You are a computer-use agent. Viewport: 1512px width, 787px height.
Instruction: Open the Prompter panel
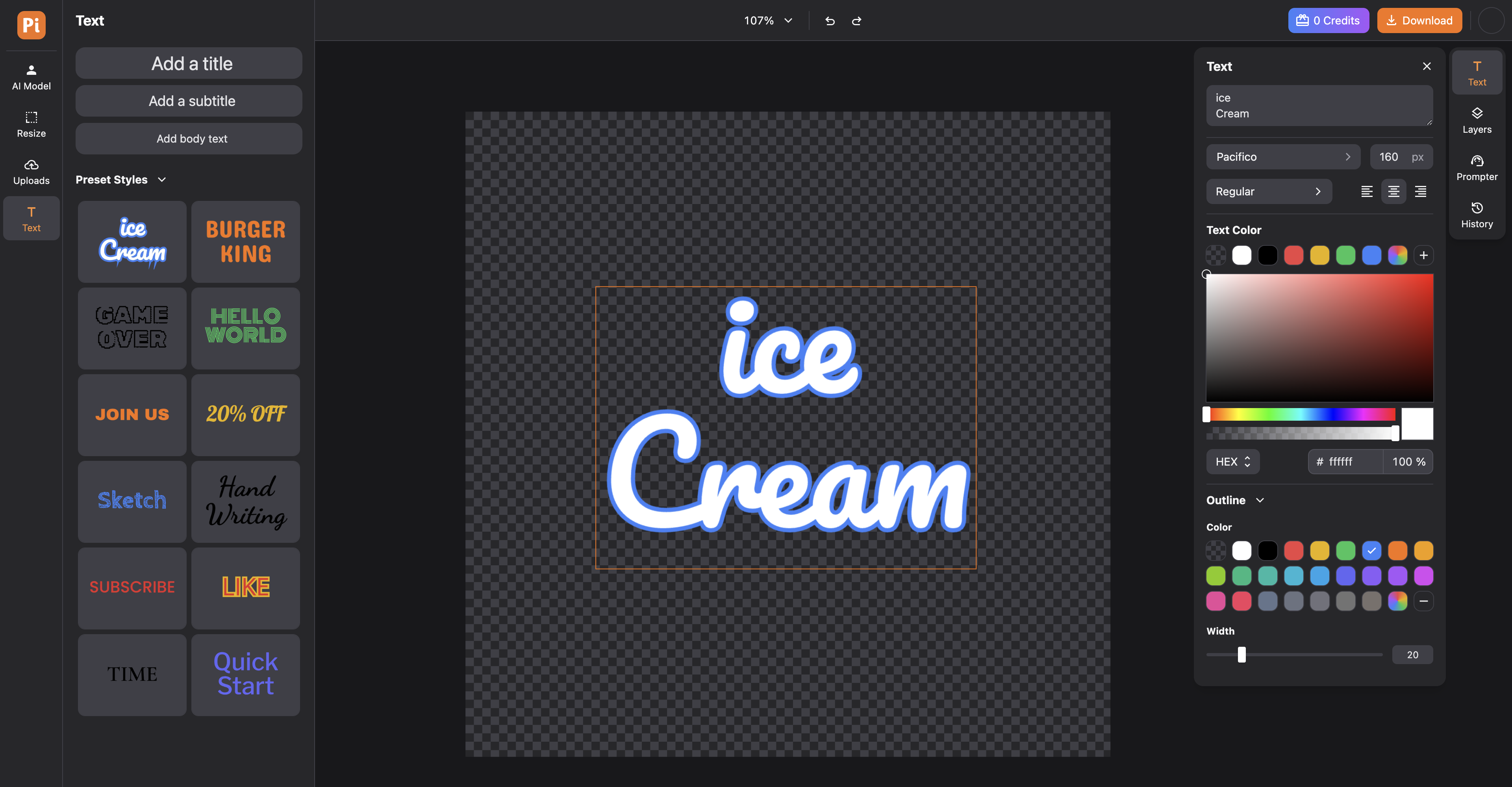click(x=1476, y=167)
